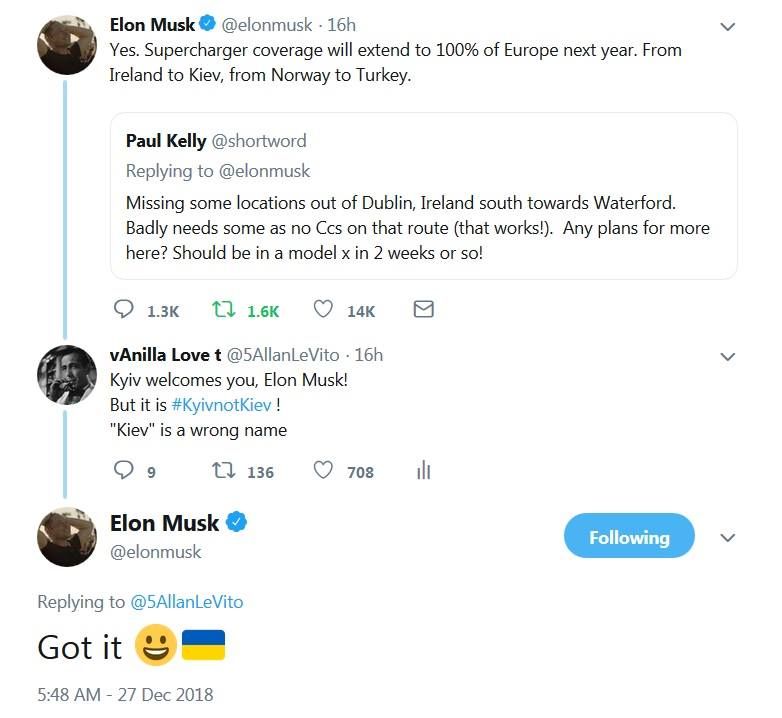The image size is (782, 718).
Task: Click Elon Musk's avatar on the top tweet
Action: pos(67,45)
